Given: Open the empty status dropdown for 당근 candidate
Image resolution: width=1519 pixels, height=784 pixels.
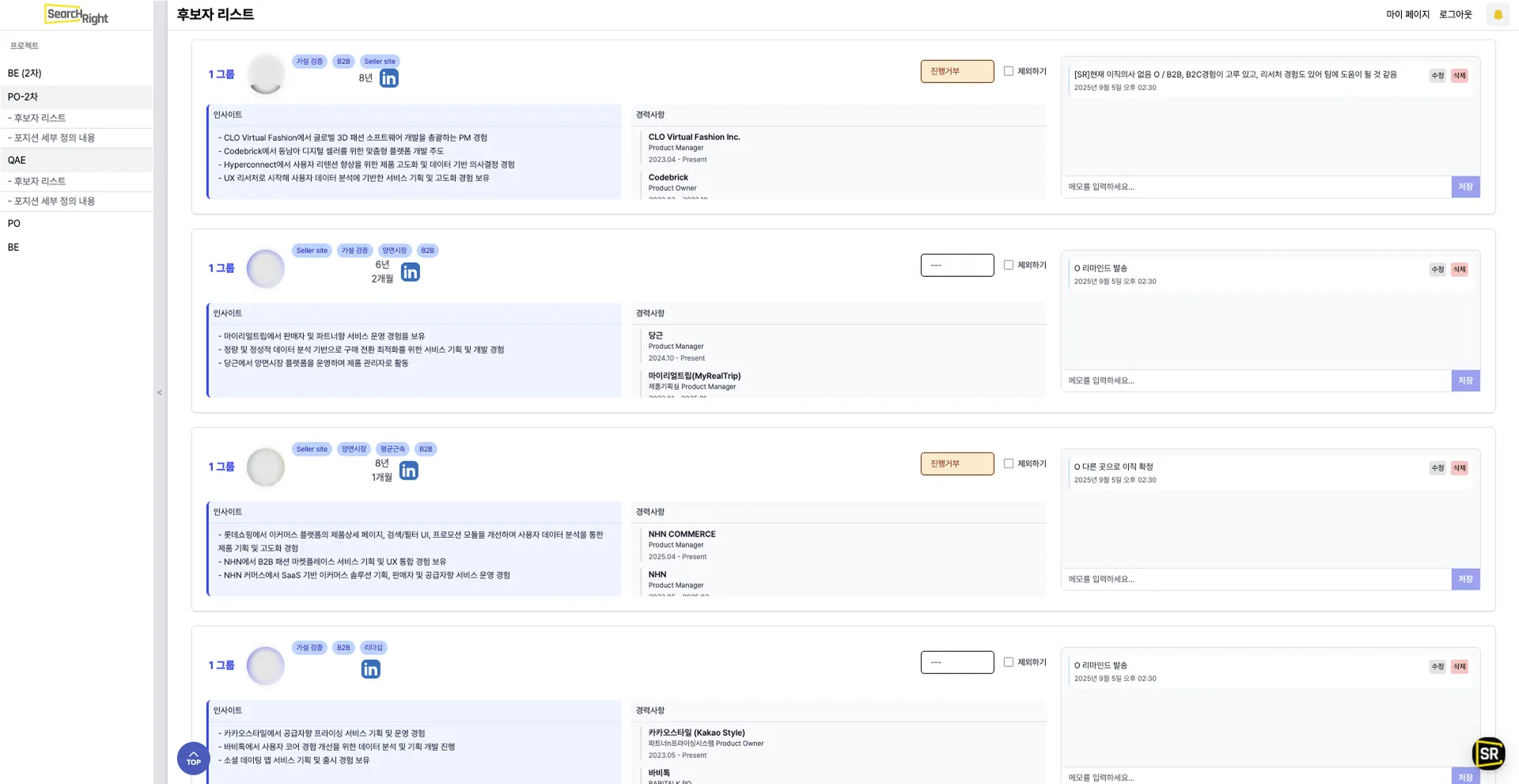Looking at the screenshot, I should click(956, 265).
